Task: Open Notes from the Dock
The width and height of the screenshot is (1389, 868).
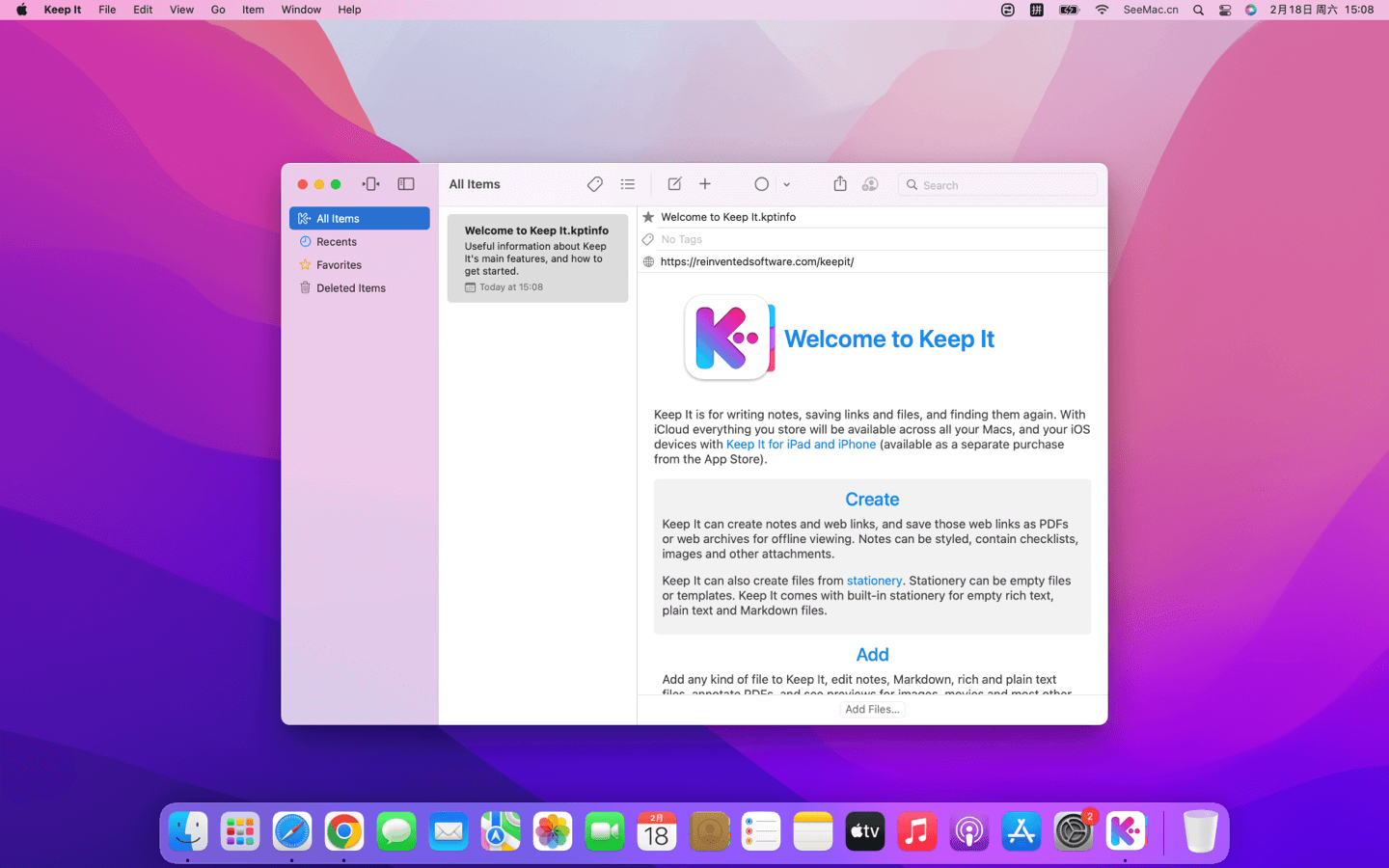Action: (813, 831)
